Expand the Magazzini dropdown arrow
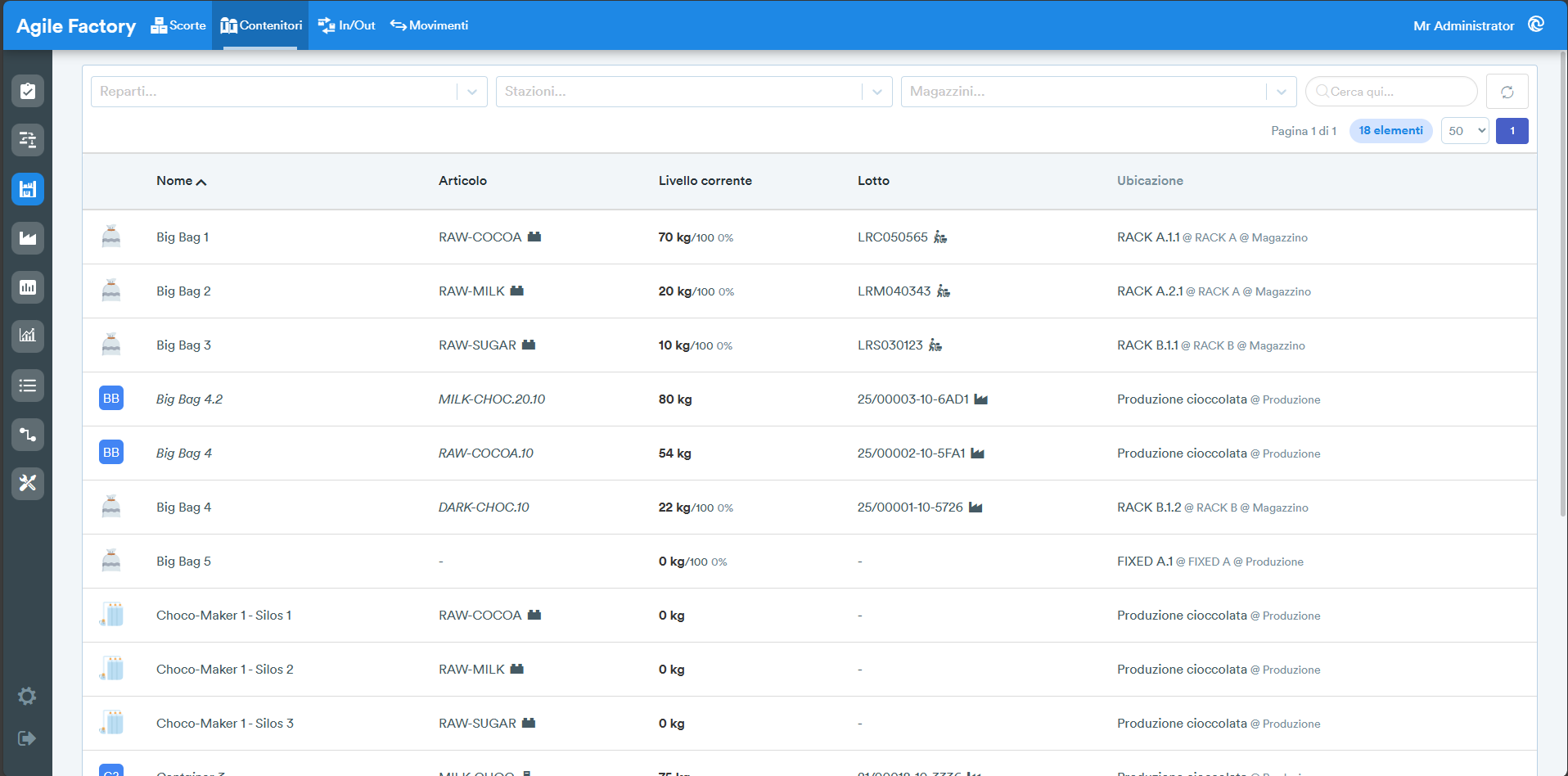The height and width of the screenshot is (776, 1568). click(x=1282, y=92)
